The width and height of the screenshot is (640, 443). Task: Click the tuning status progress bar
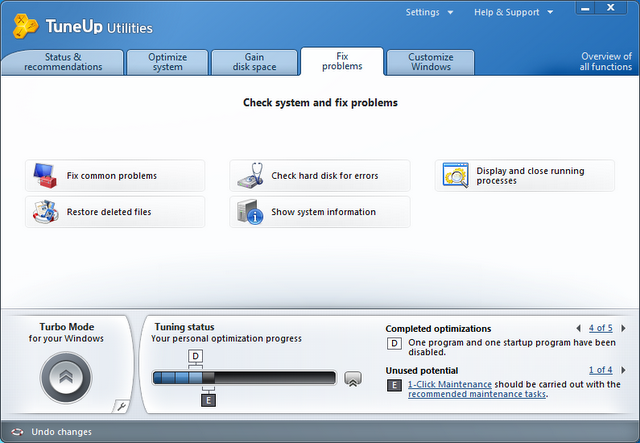click(x=244, y=378)
